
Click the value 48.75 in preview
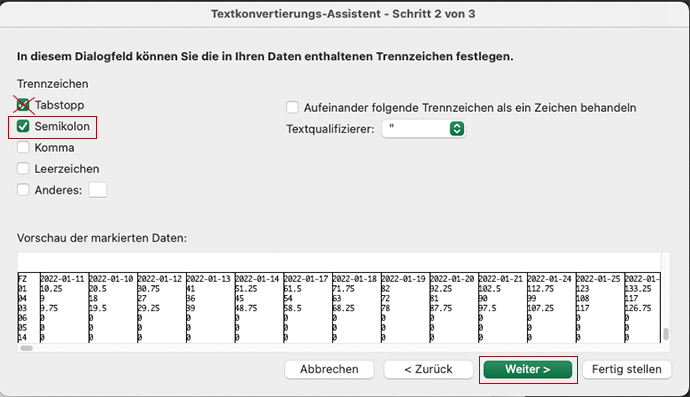pos(246,308)
